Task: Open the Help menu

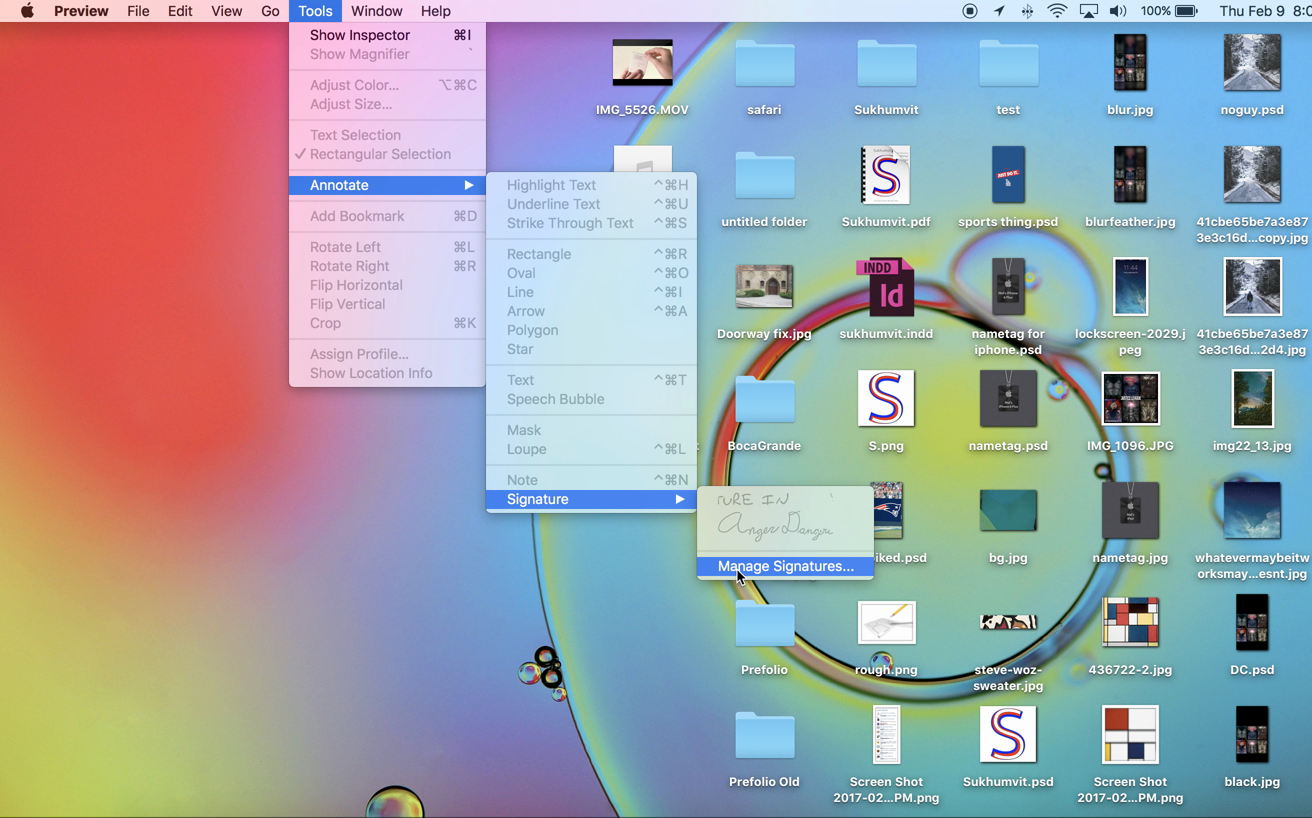Action: point(435,11)
